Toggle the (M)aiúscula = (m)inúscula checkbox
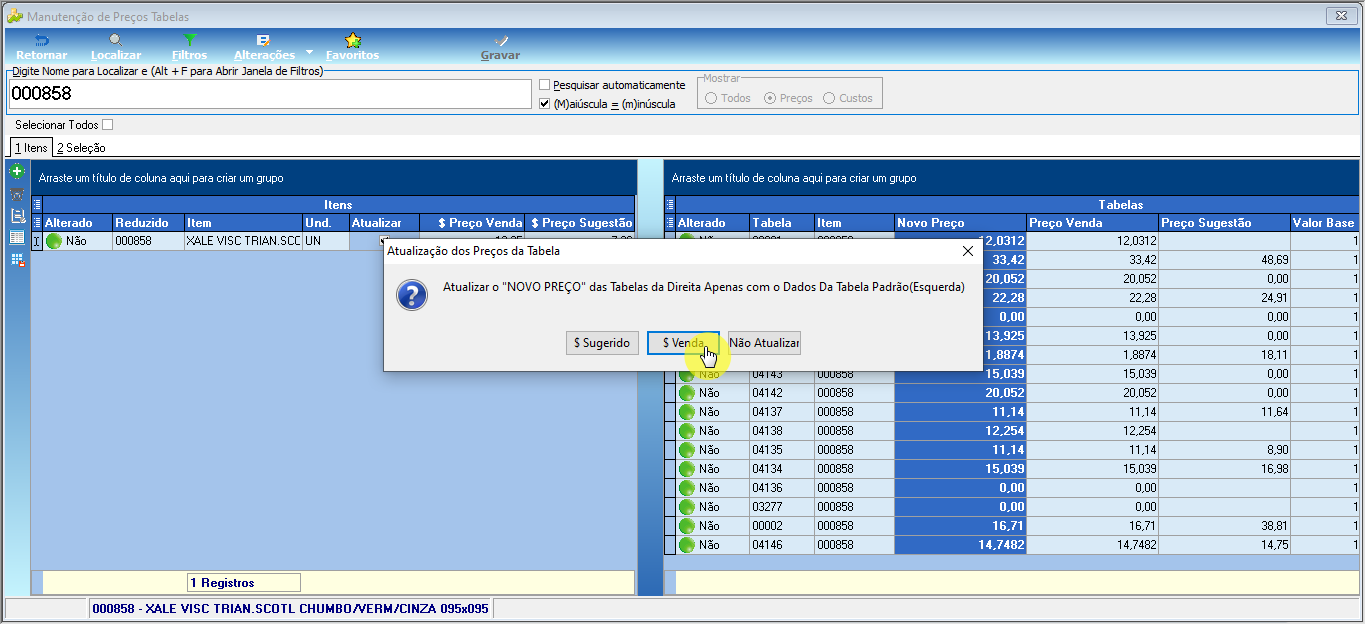Image resolution: width=1366 pixels, height=625 pixels. click(x=545, y=103)
